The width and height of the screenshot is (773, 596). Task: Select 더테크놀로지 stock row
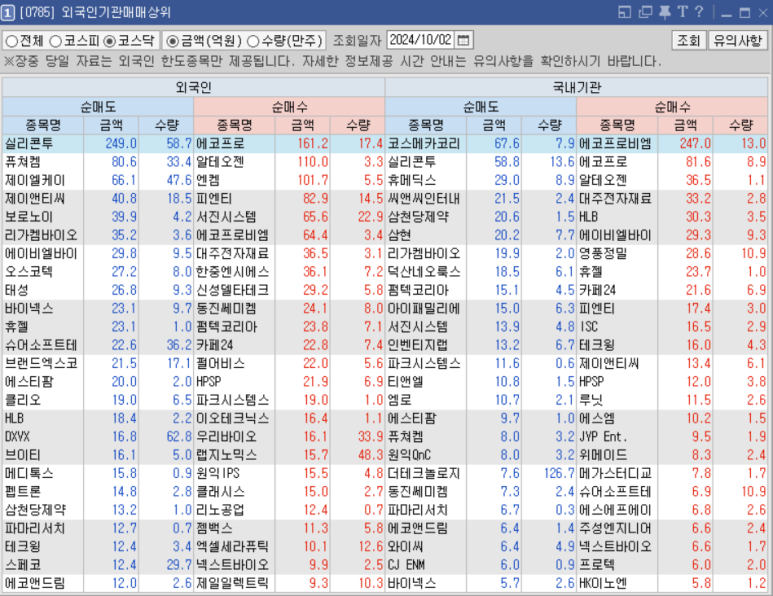click(426, 473)
